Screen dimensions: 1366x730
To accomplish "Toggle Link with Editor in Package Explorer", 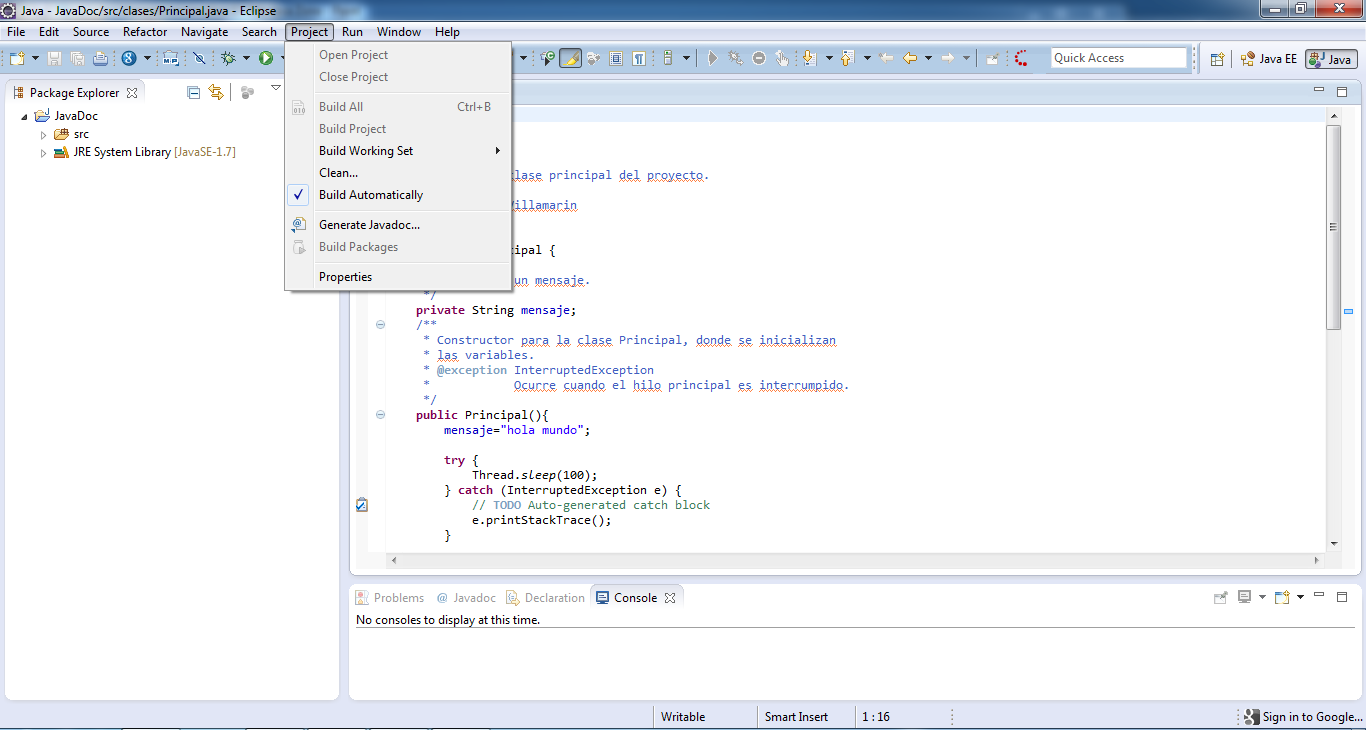I will 216,93.
